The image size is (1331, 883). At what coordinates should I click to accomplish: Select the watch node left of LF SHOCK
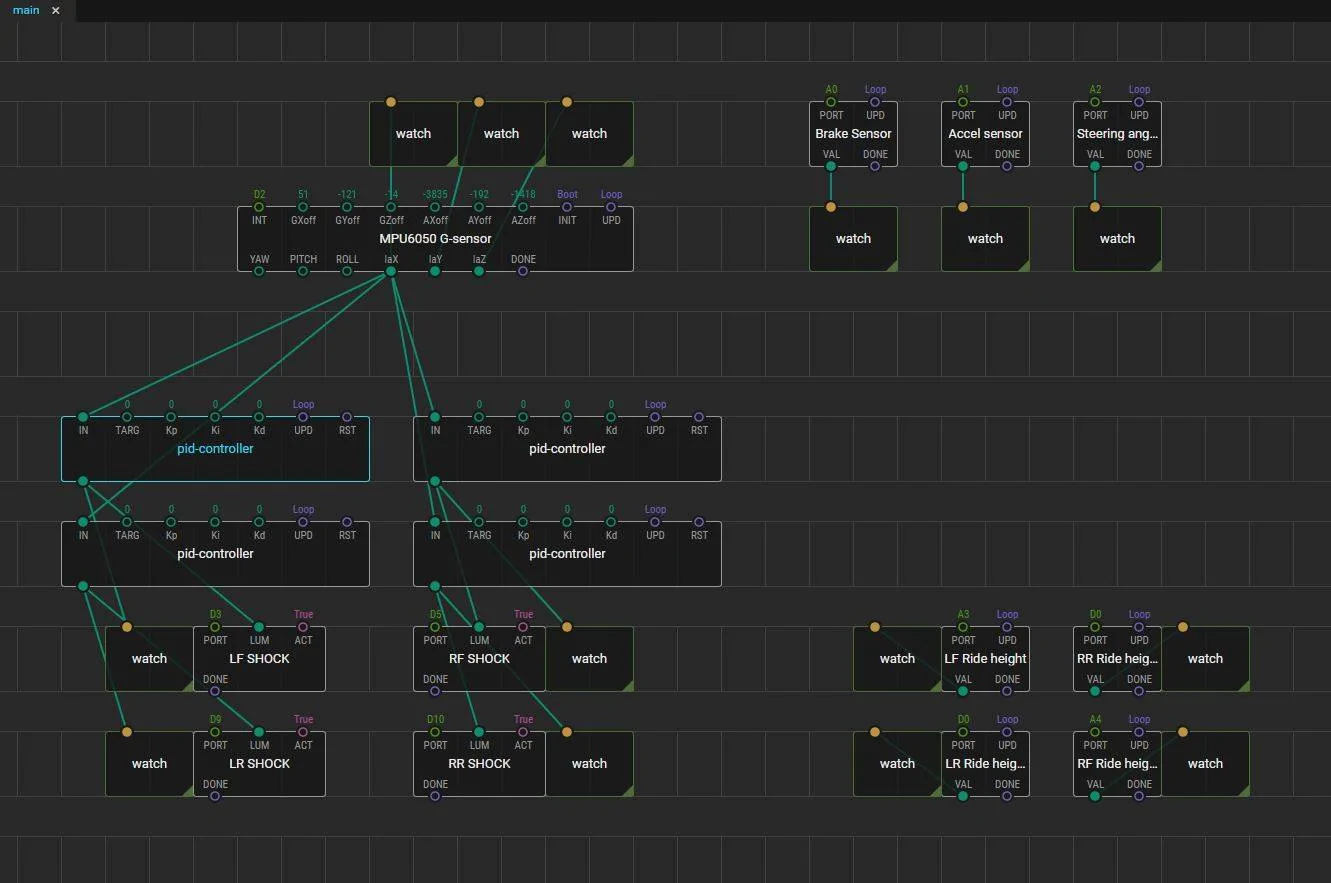pyautogui.click(x=149, y=659)
